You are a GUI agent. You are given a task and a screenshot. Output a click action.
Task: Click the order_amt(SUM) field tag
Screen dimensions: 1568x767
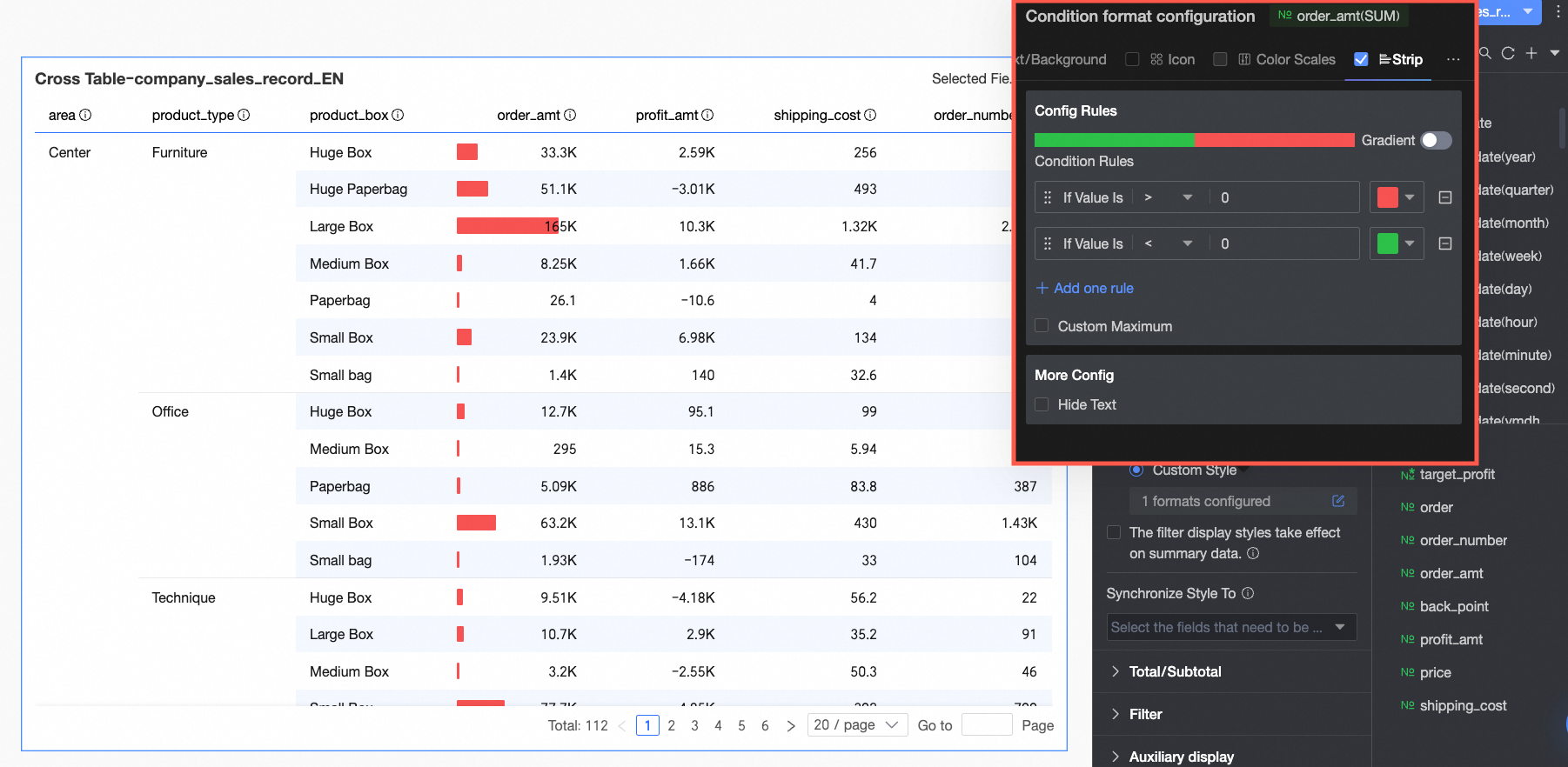1339,16
